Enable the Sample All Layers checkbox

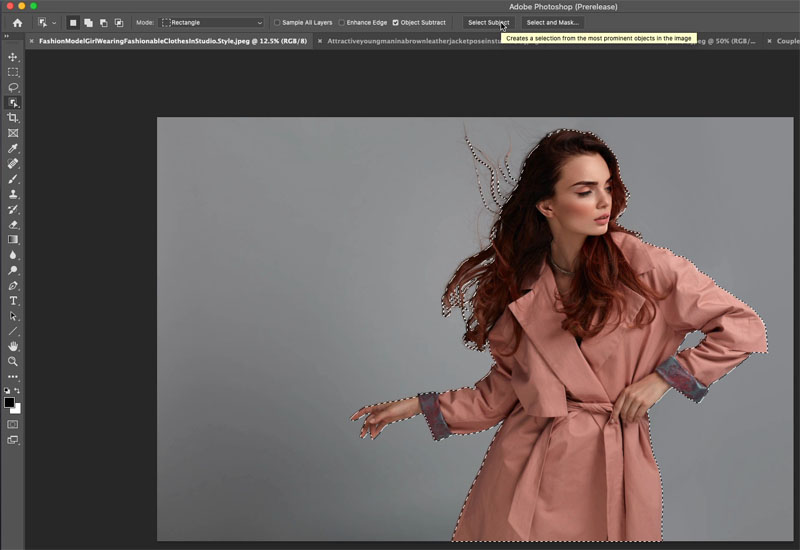coord(277,22)
